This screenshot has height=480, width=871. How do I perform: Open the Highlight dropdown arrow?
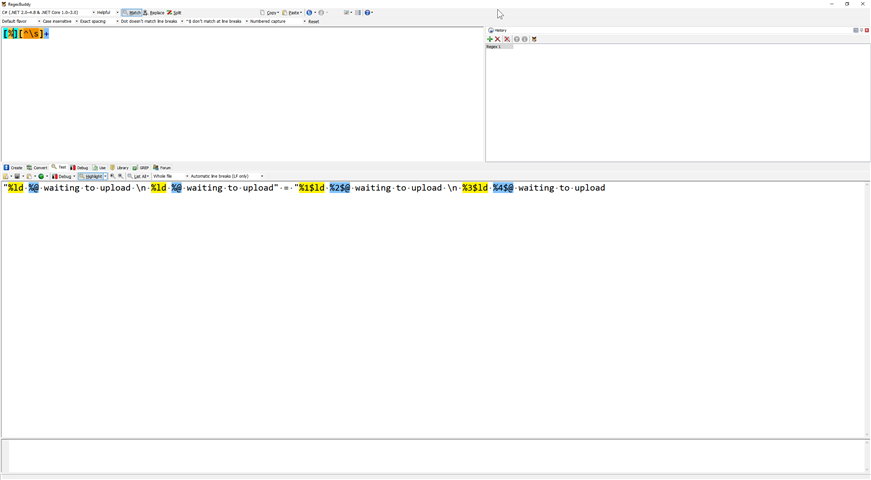pos(106,176)
